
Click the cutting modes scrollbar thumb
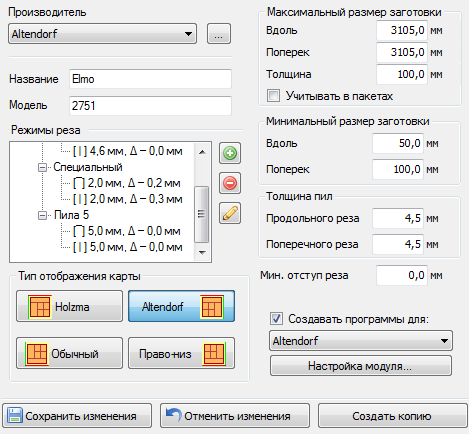click(x=202, y=214)
